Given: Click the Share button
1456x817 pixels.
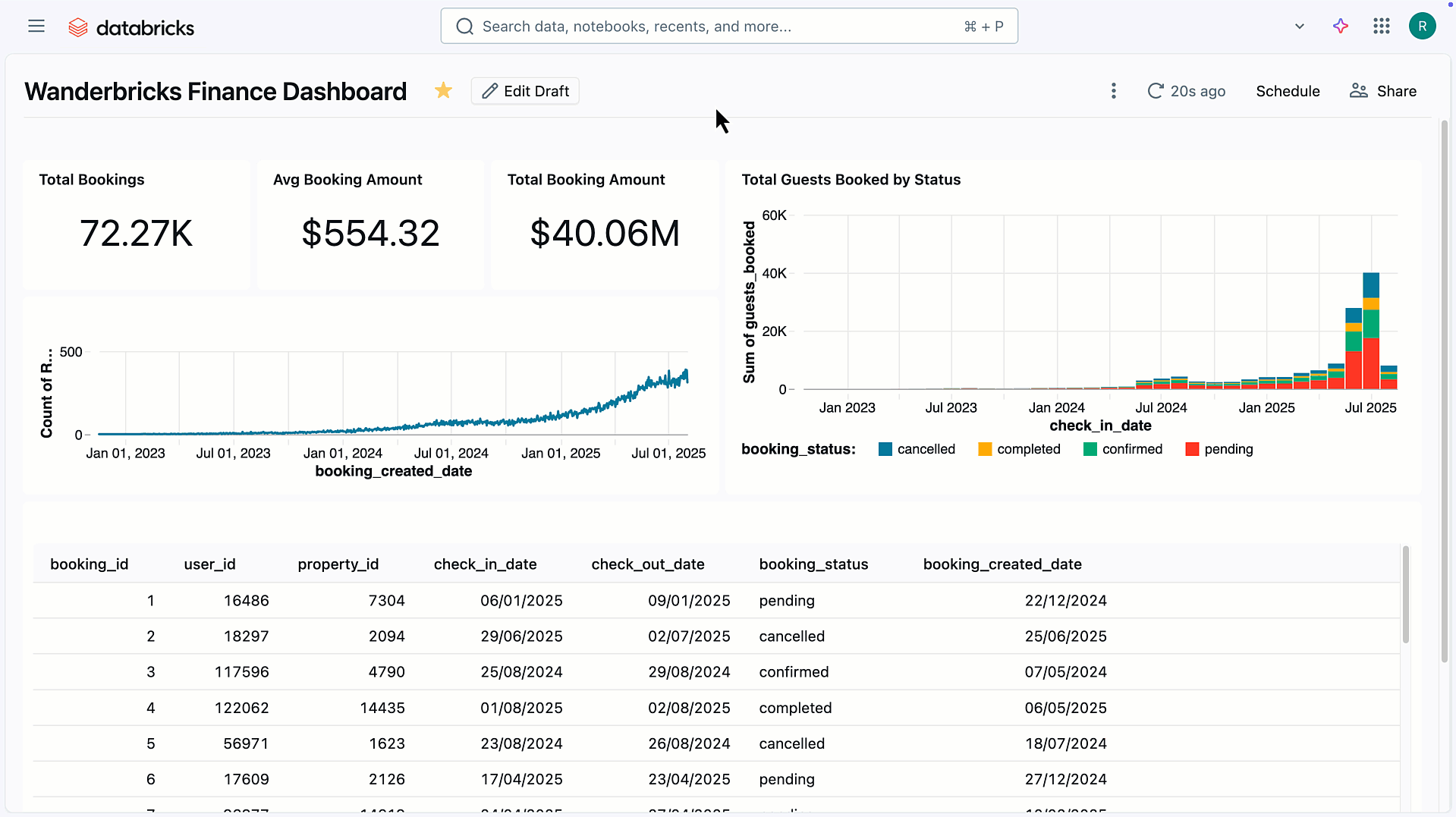Looking at the screenshot, I should 1382,90.
